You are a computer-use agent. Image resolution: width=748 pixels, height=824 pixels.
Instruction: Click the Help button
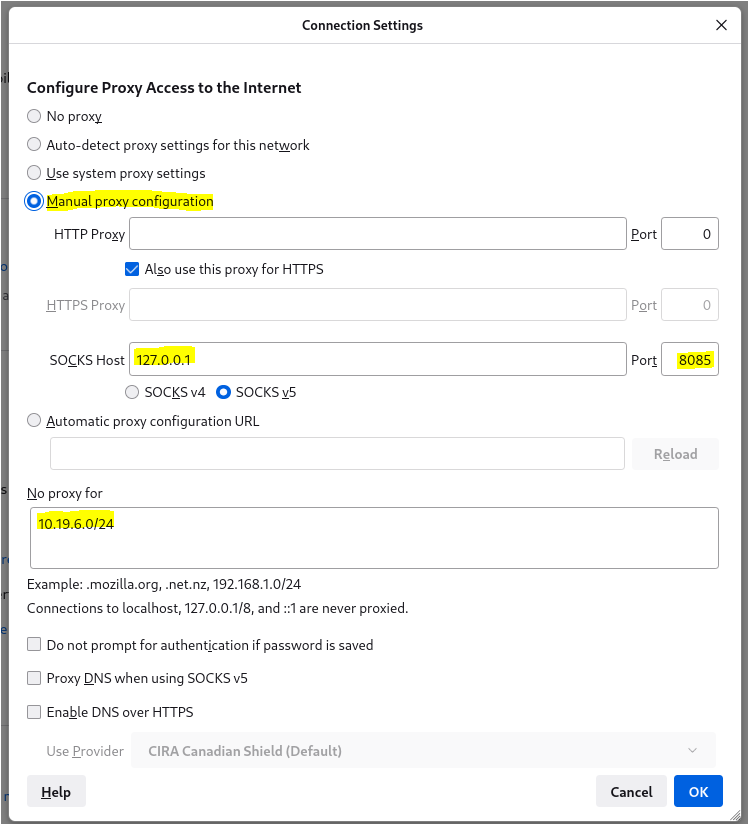pos(56,792)
